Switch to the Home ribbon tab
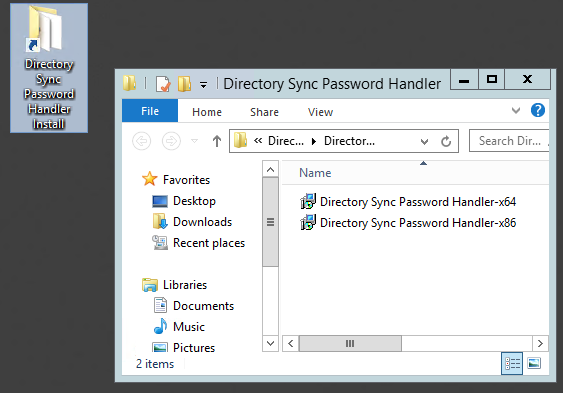Screen dimensions: 563x393 207,112
